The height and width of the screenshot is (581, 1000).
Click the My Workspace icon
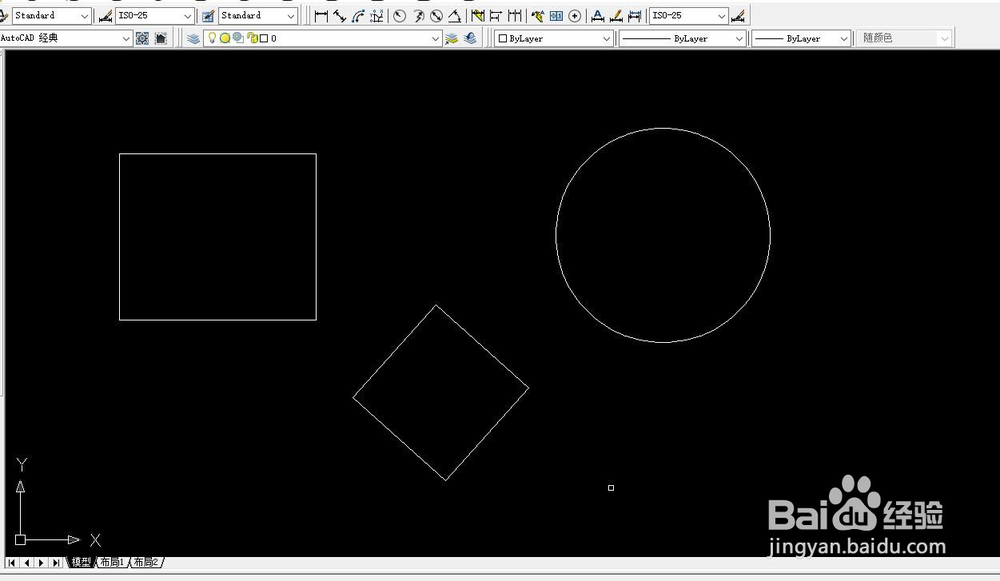[x=161, y=38]
